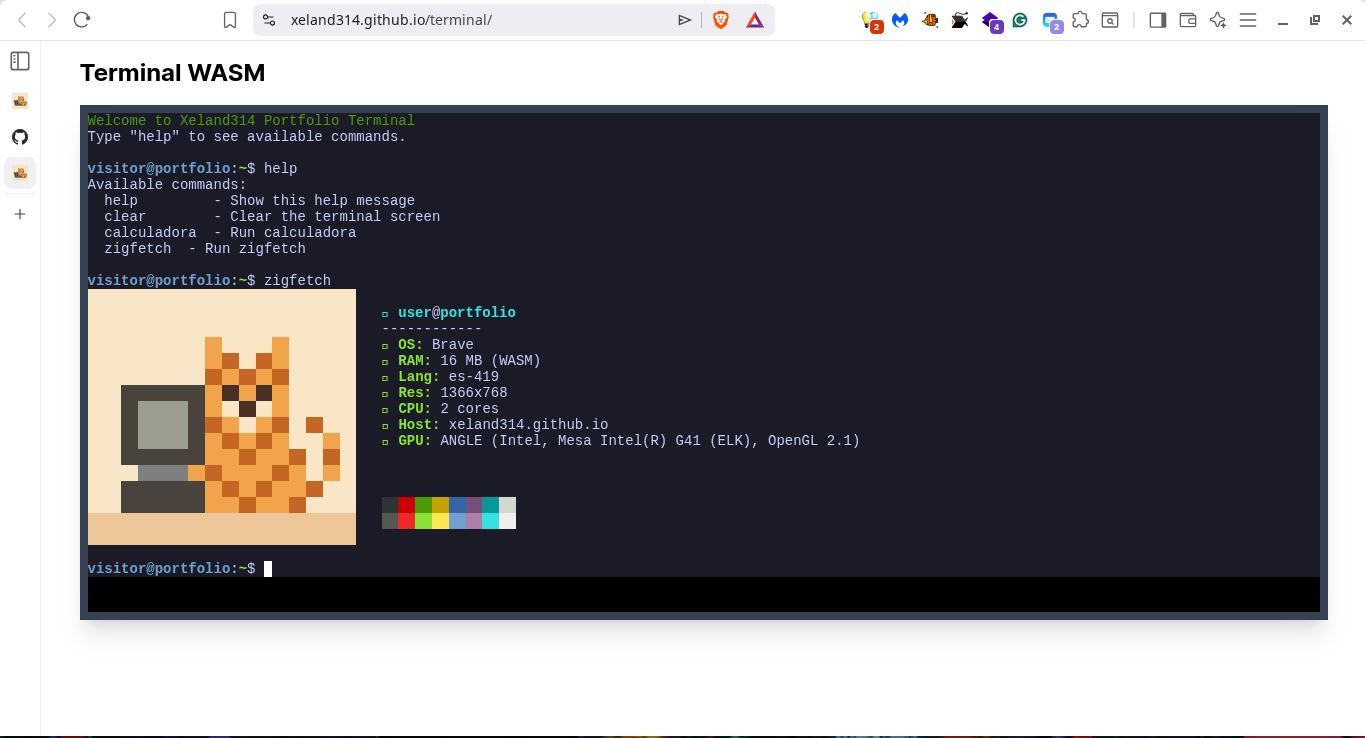The image size is (1365, 738).
Task: Open the Customize and control menu
Action: pyautogui.click(x=1246, y=19)
